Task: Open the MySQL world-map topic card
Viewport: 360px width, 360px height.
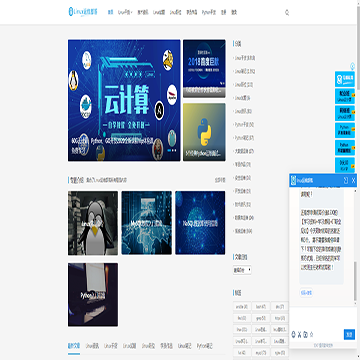Action: (x=147, y=223)
